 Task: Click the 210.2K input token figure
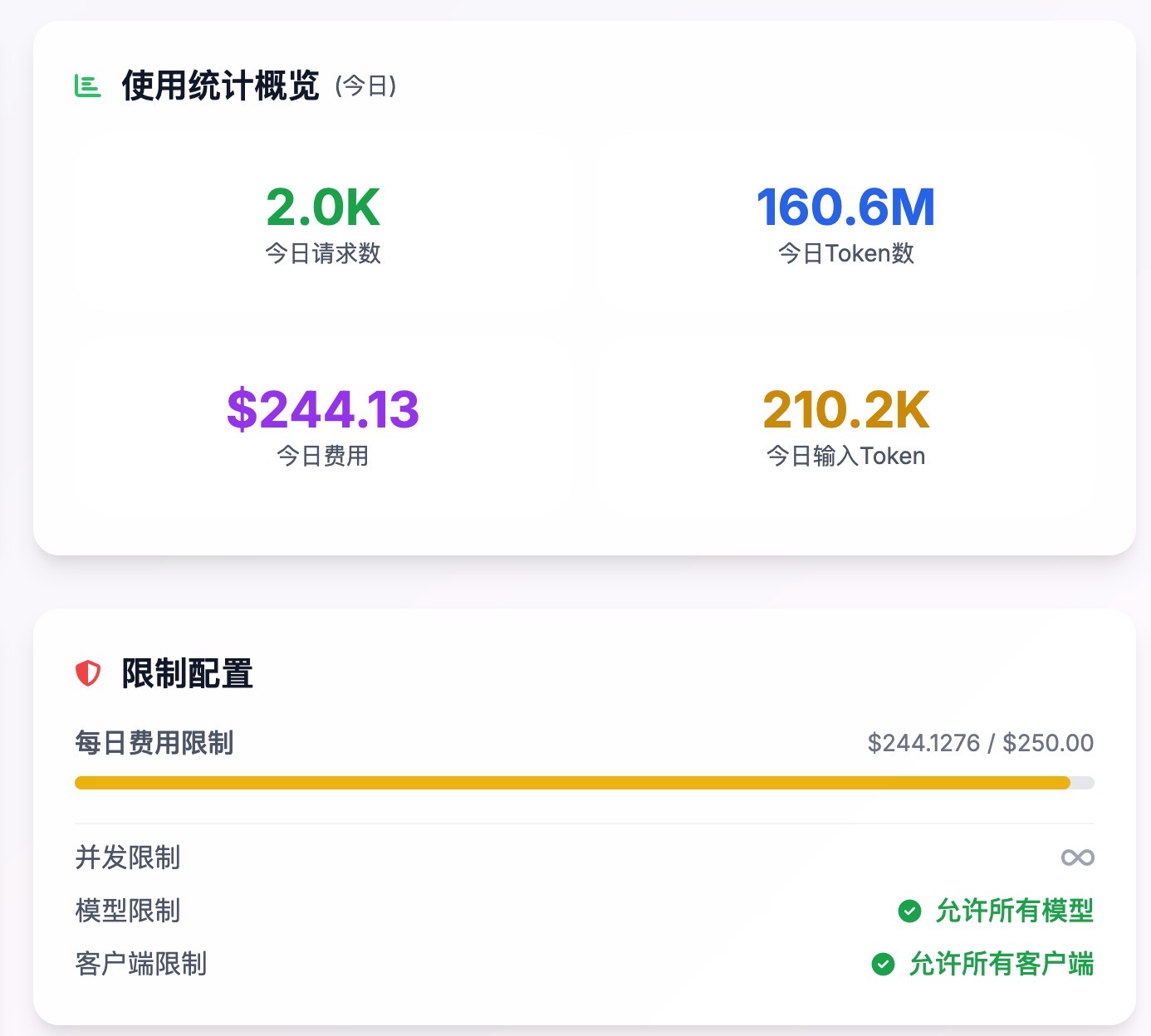[x=845, y=409]
